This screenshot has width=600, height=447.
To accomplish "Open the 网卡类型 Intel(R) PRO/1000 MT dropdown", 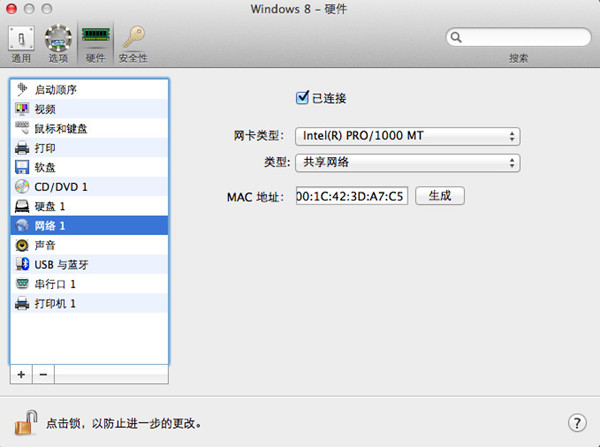I will tap(408, 136).
